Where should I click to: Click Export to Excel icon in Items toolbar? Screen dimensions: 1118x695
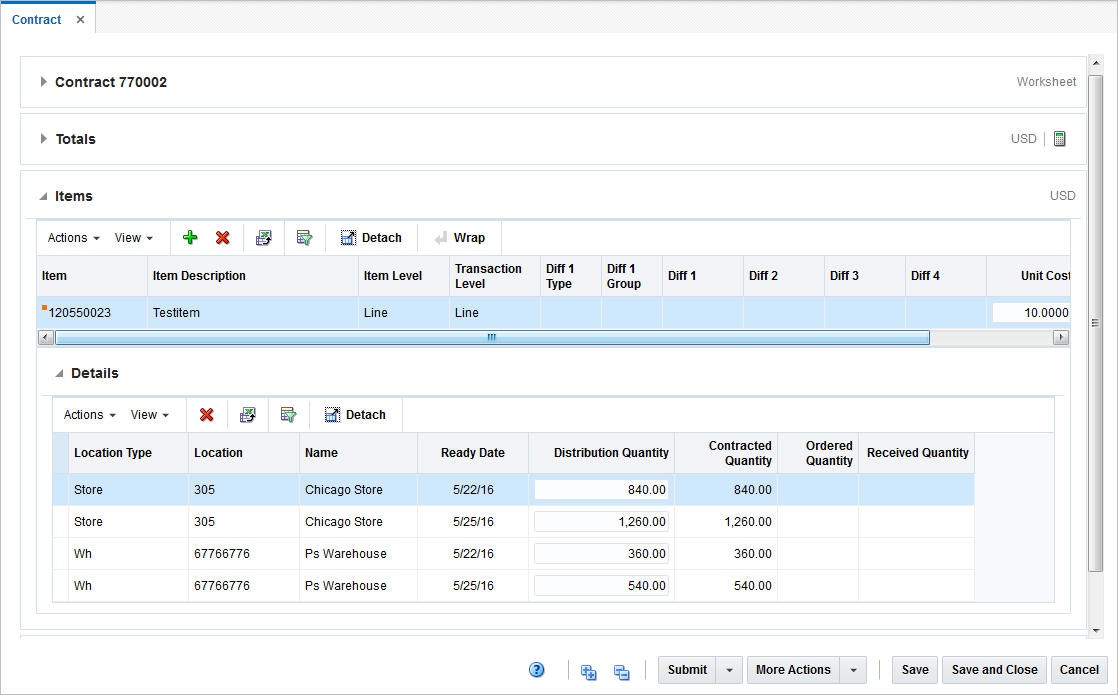263,238
